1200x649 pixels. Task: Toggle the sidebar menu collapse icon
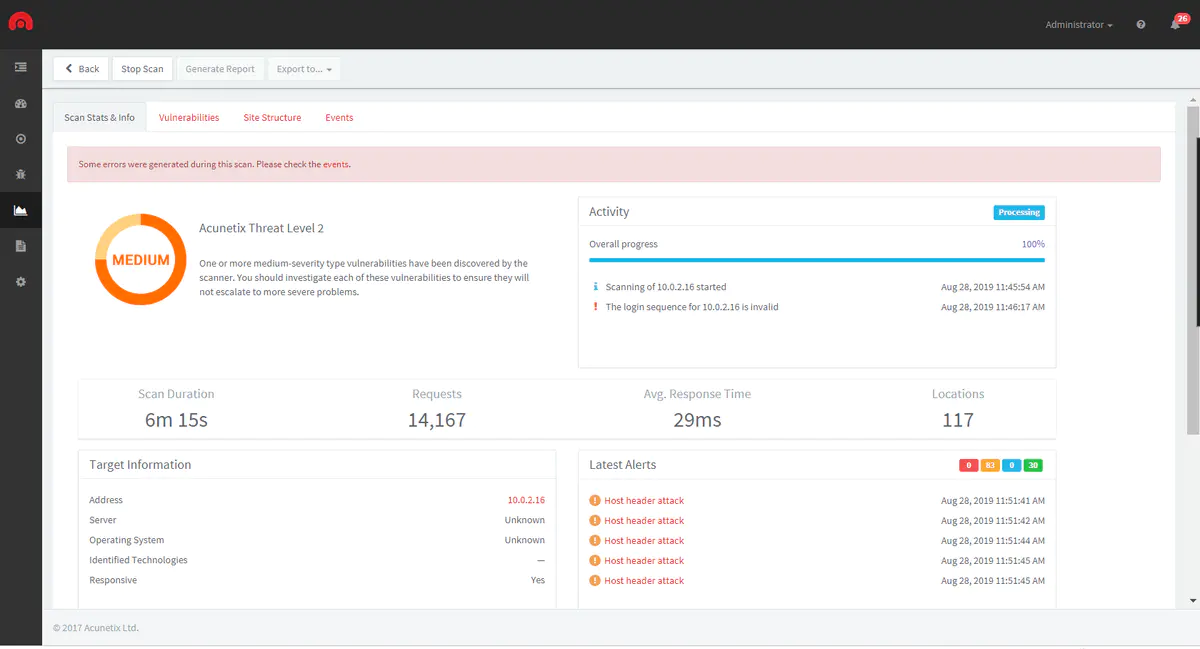(21, 67)
